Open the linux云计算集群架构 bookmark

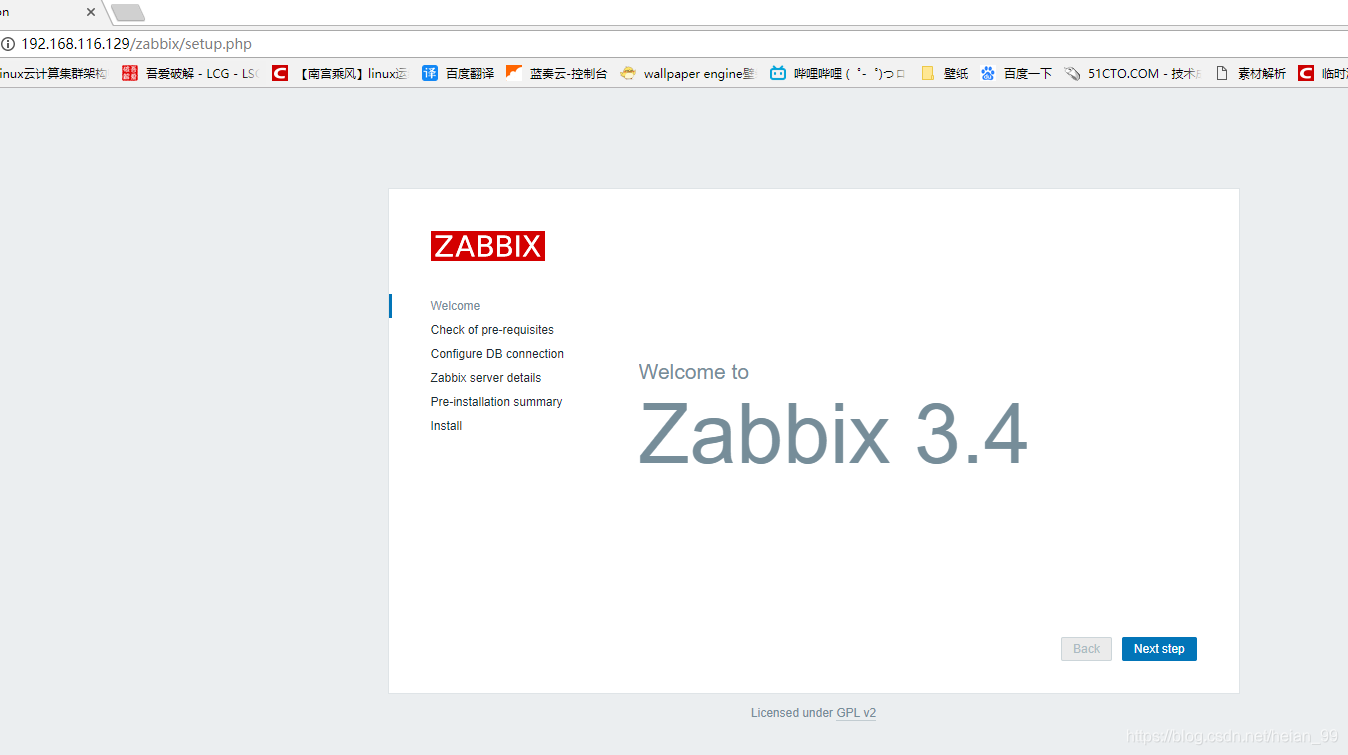tap(54, 73)
